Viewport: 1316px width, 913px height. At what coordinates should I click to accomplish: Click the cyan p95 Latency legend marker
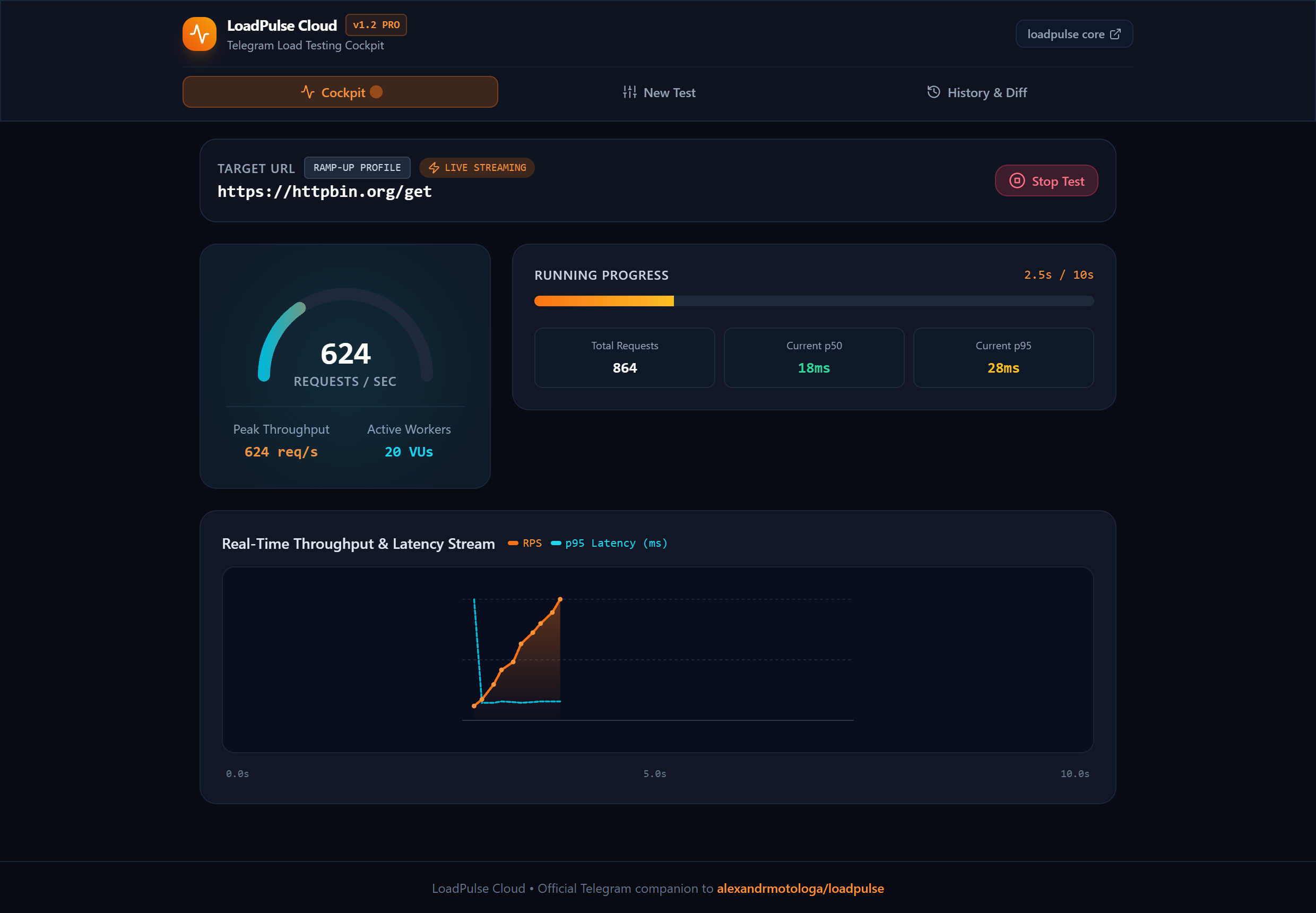556,543
